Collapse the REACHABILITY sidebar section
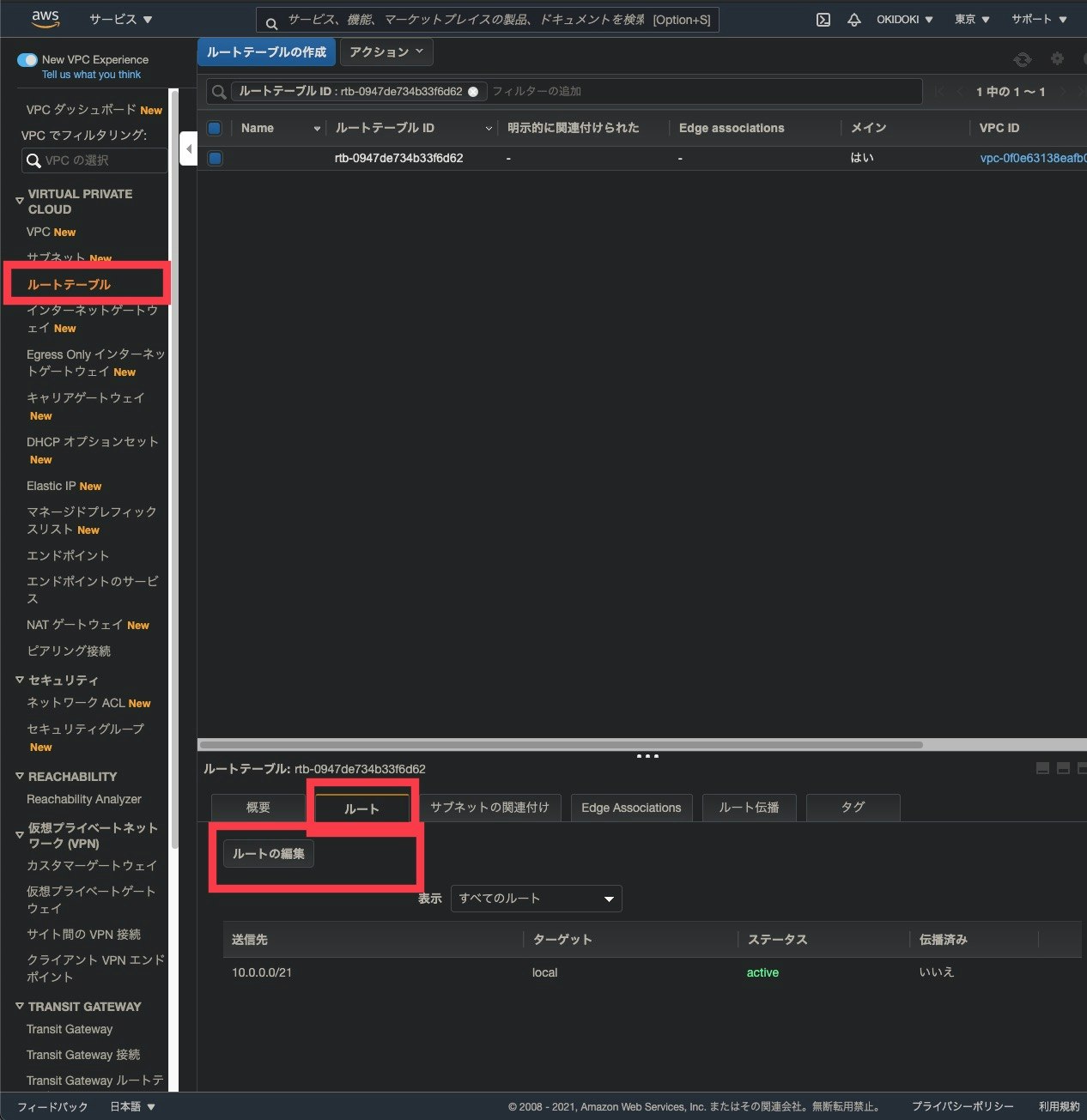The width and height of the screenshot is (1087, 1120). (20, 776)
